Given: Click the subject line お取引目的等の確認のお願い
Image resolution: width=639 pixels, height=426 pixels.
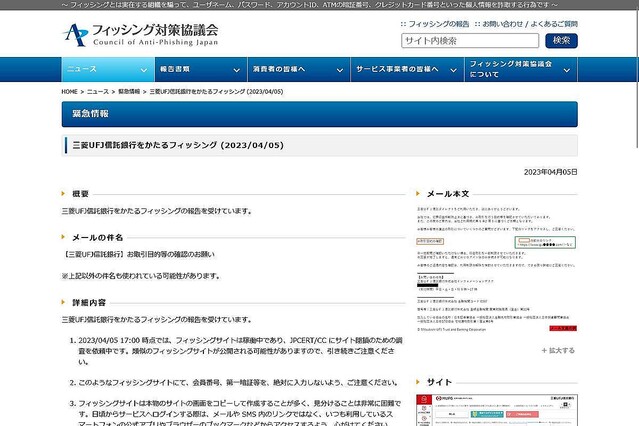Looking at the screenshot, I should click(170, 254).
